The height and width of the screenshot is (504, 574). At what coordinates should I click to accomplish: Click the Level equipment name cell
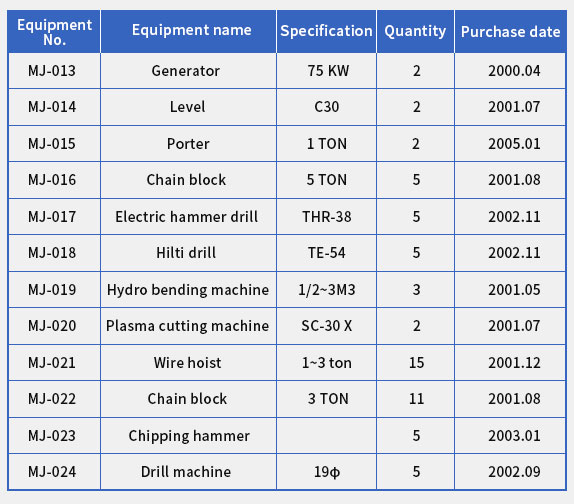[x=189, y=107]
